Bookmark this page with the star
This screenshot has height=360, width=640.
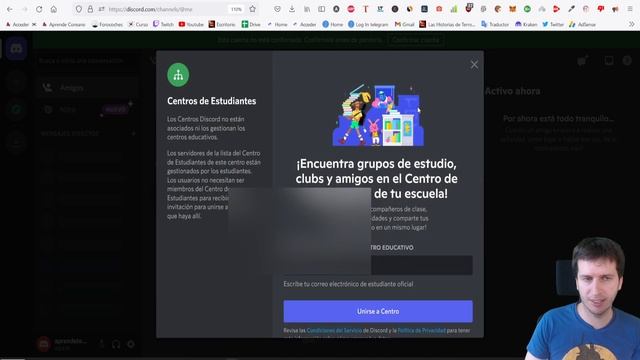pos(252,9)
